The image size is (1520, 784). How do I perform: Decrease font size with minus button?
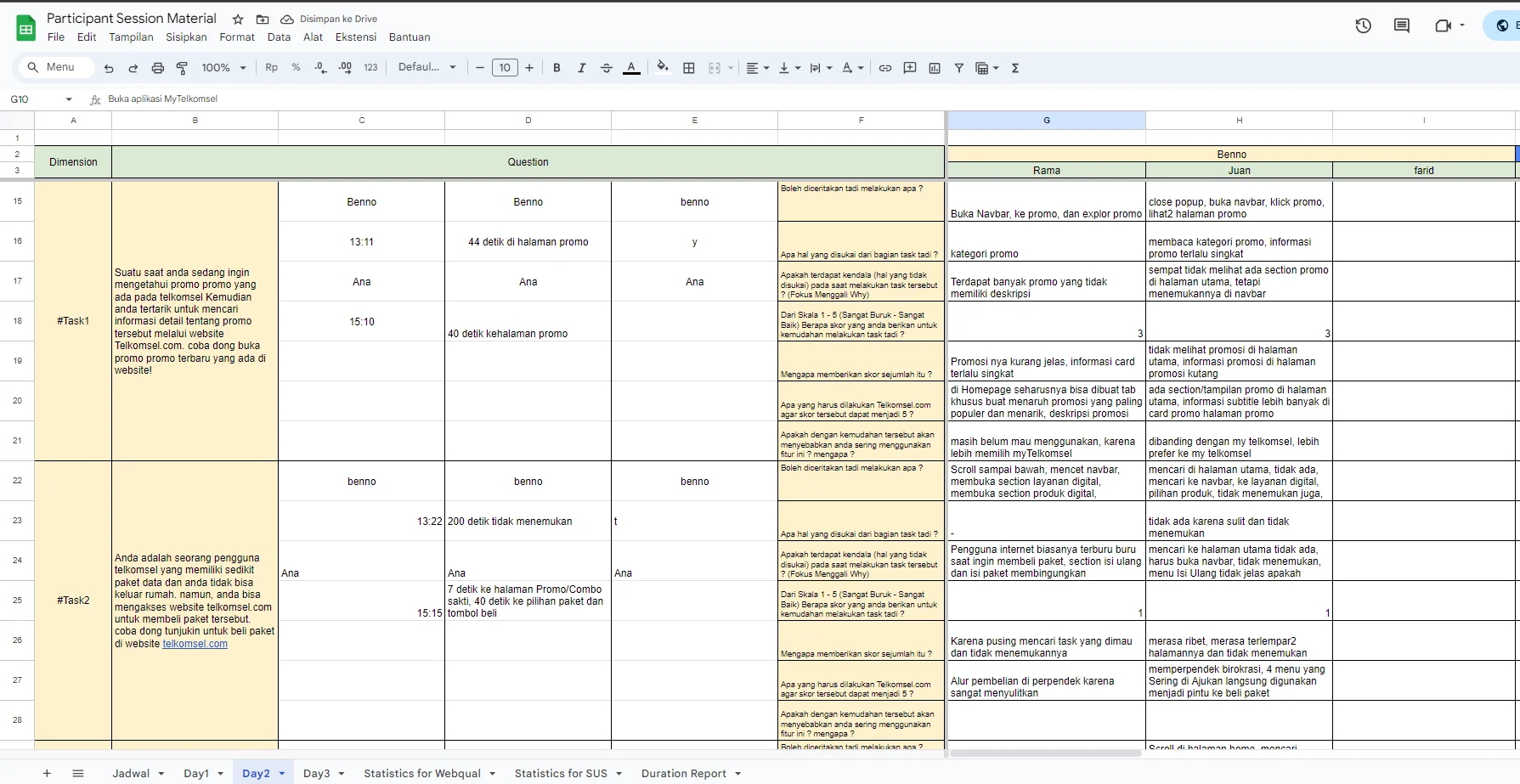tap(480, 68)
